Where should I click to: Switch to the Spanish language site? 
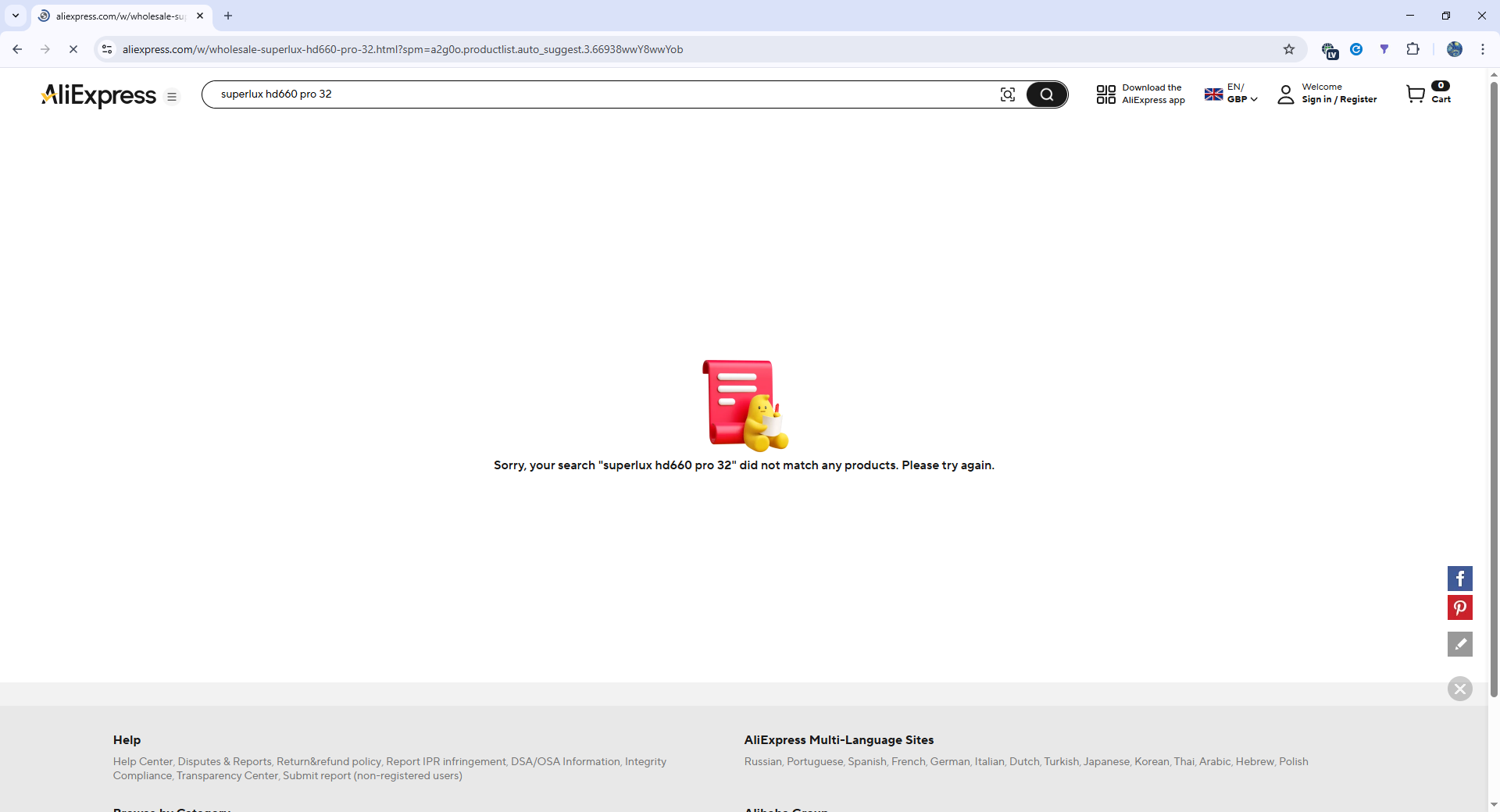coord(866,761)
